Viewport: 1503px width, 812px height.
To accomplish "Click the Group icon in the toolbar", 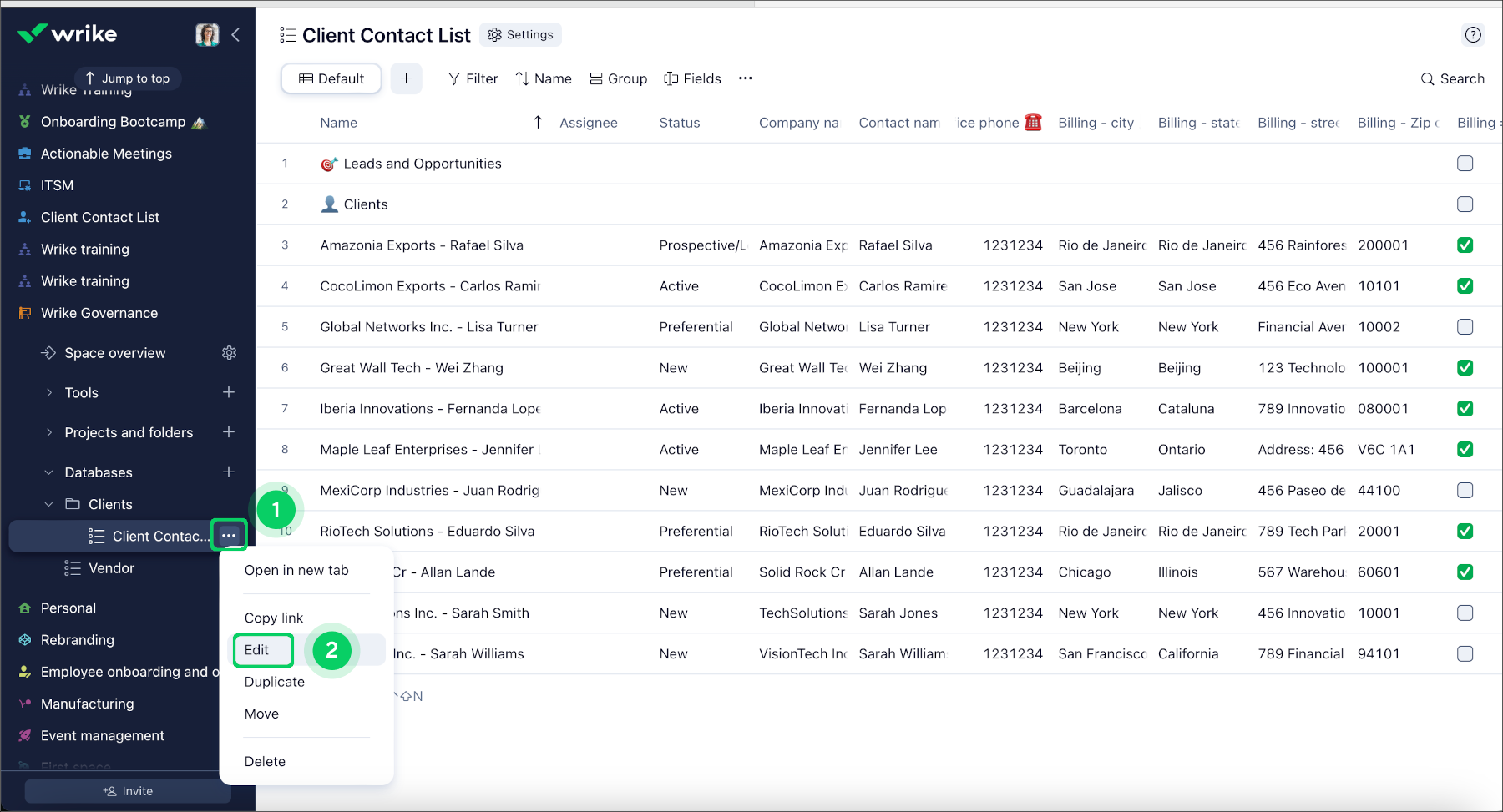I will click(x=618, y=78).
